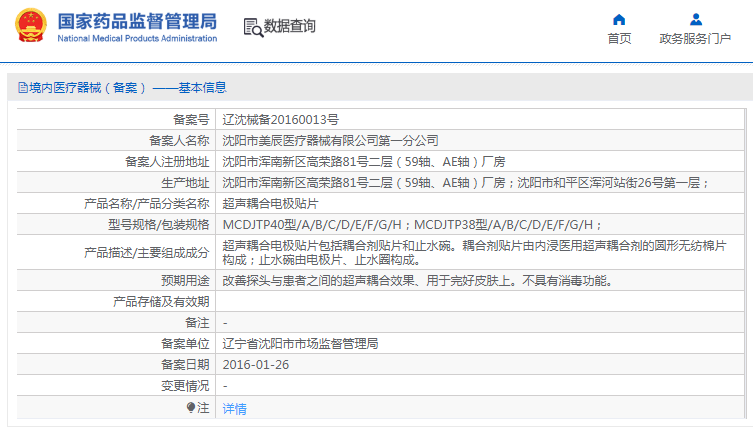
Task: Go to 首页 text label
Action: (619, 38)
